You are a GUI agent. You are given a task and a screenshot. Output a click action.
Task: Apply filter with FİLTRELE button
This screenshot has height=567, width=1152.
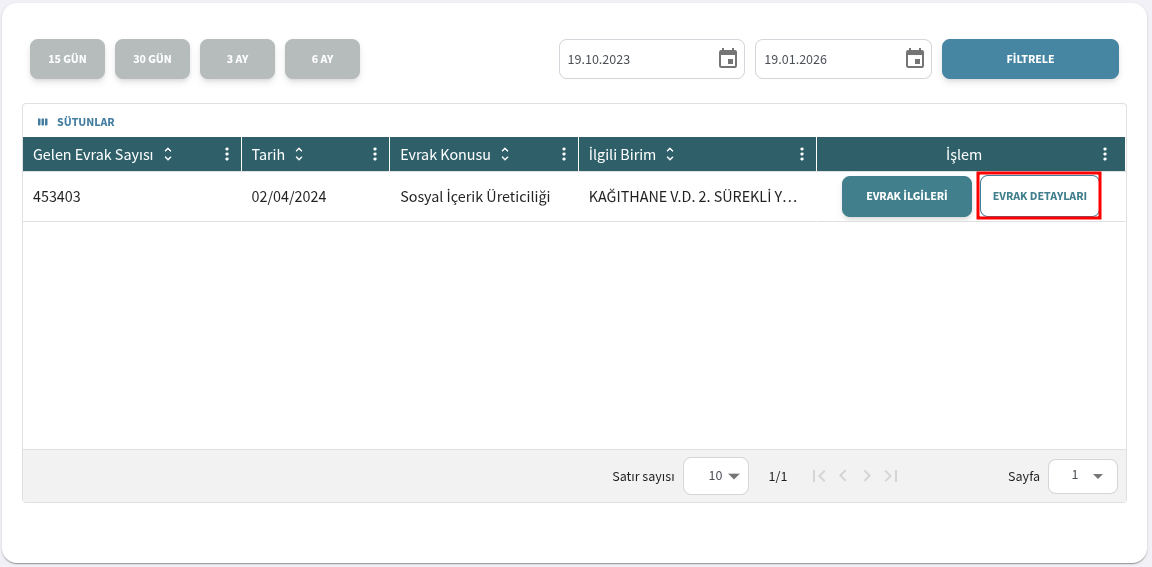[x=1030, y=59]
